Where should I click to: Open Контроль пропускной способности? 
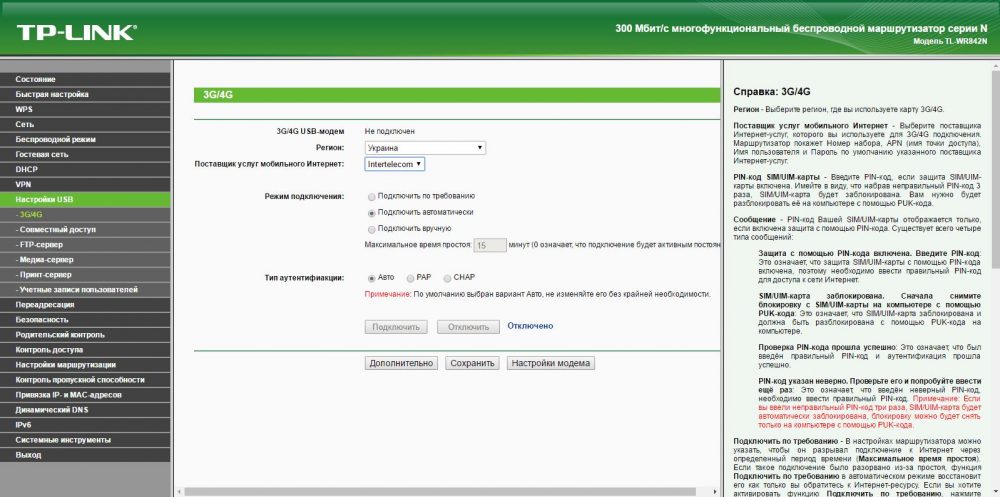[x=85, y=380]
